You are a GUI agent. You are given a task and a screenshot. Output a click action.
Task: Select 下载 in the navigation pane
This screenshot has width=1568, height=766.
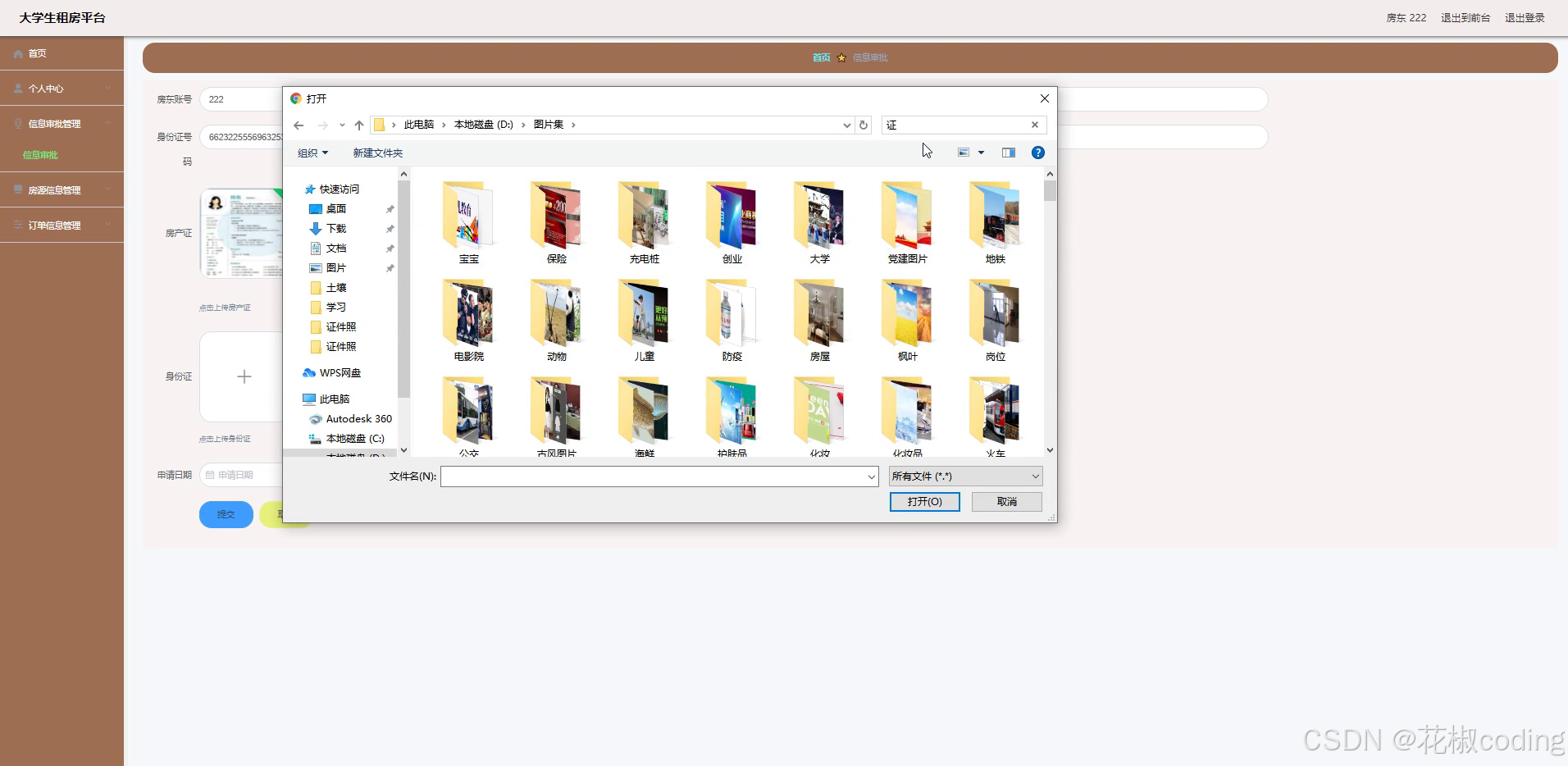click(336, 229)
